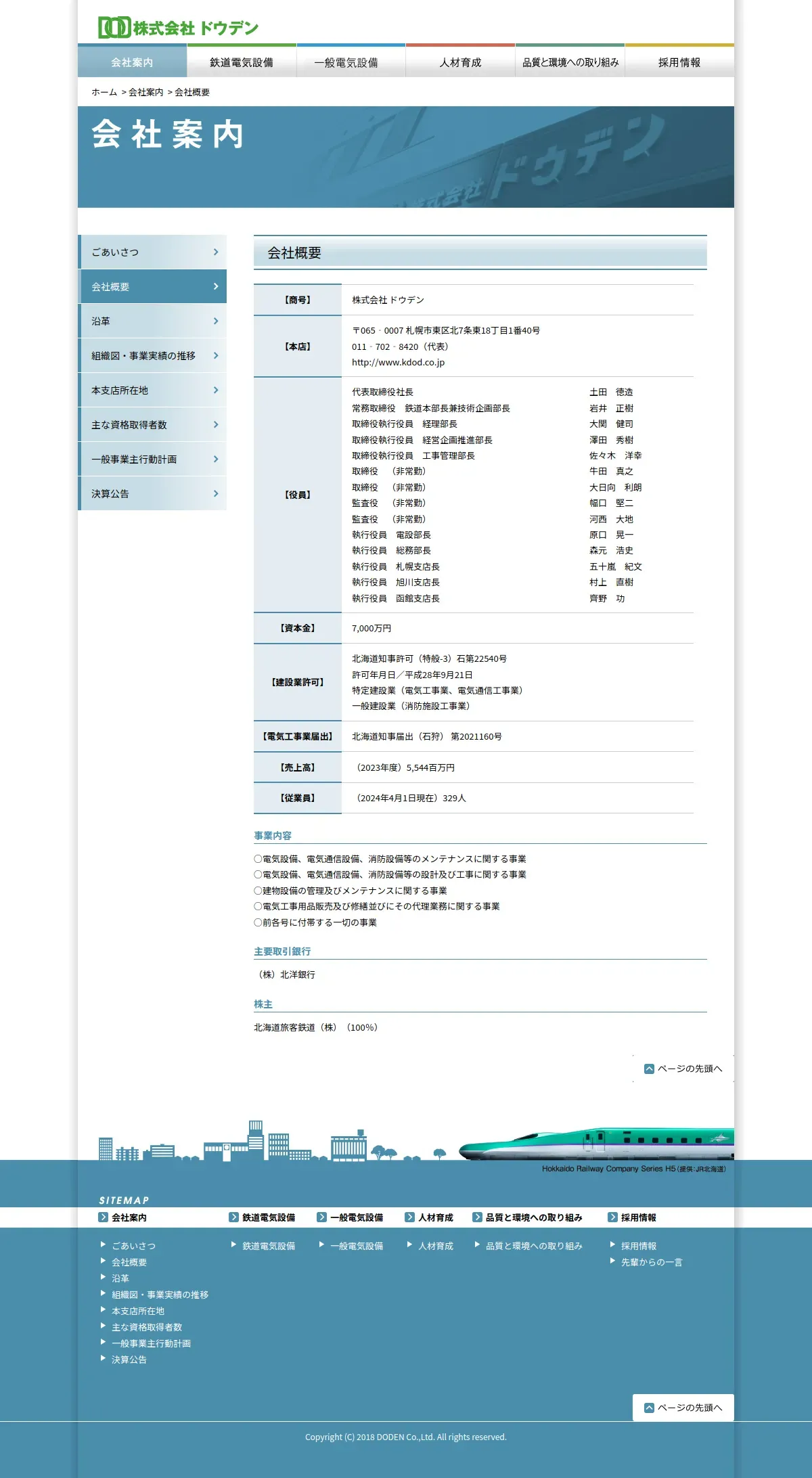
Task: Open 一般事業主行動計画 in the footer sitemap list
Action: click(152, 1343)
